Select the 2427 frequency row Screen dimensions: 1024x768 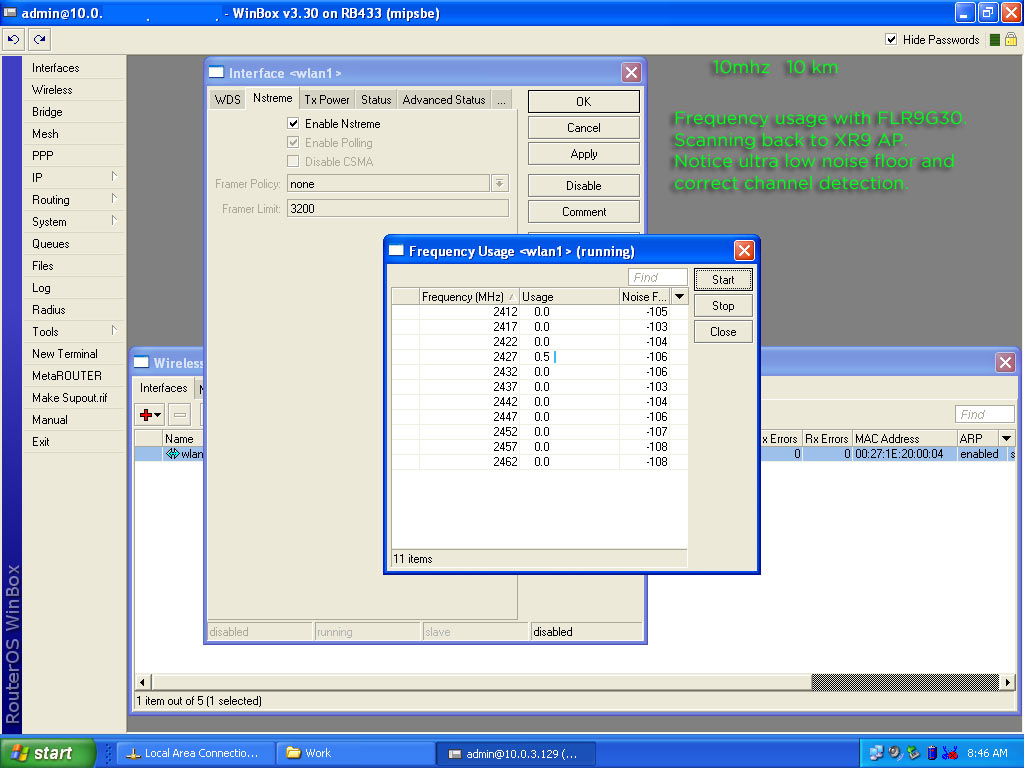click(x=539, y=357)
